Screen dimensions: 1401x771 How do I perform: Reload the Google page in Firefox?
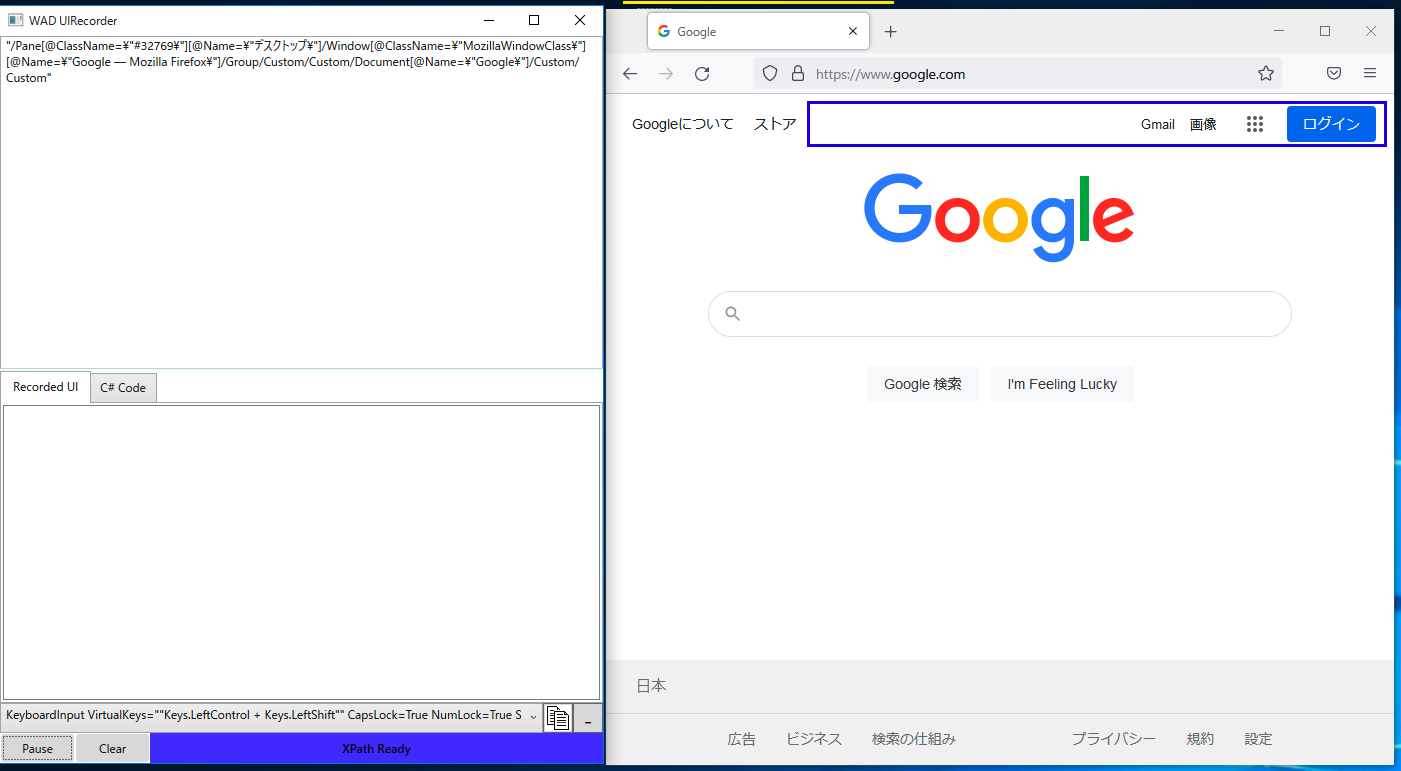point(701,73)
